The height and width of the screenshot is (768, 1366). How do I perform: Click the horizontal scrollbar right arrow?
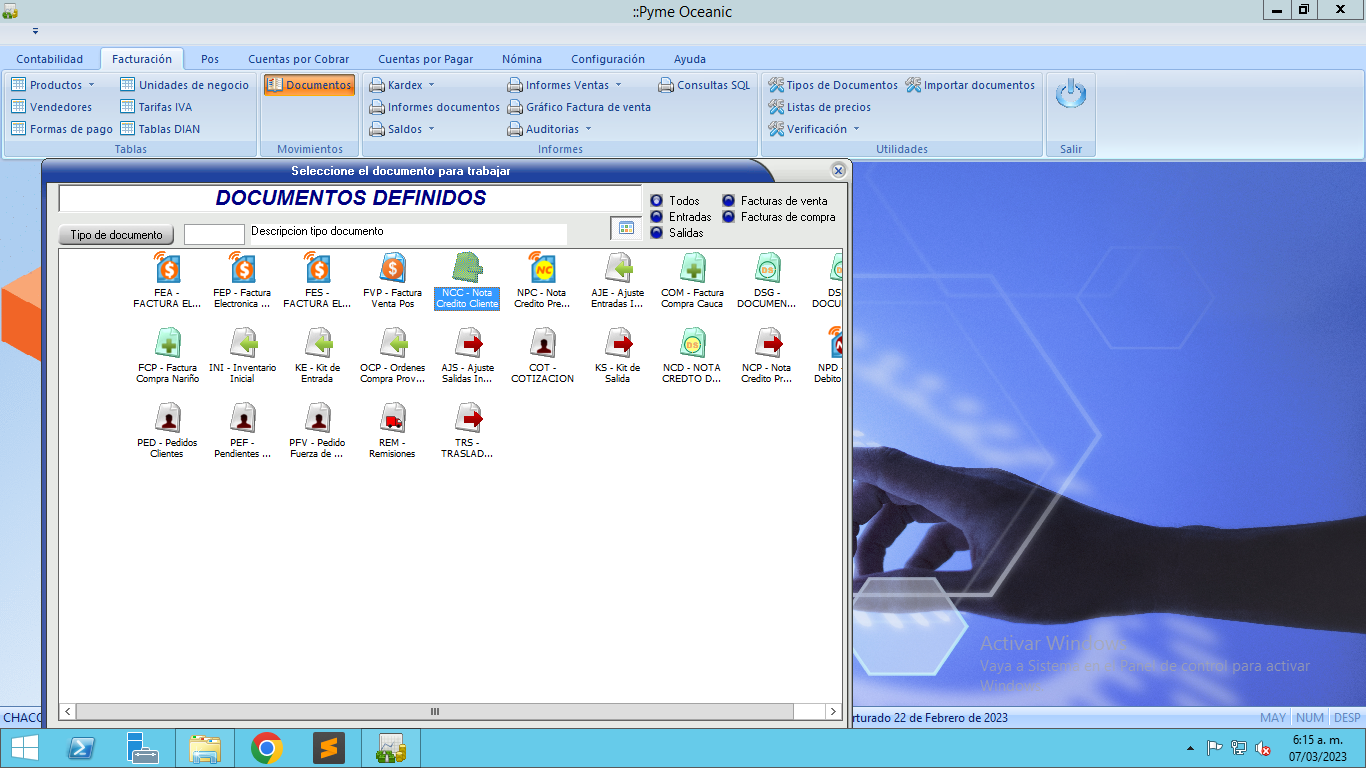(x=833, y=711)
